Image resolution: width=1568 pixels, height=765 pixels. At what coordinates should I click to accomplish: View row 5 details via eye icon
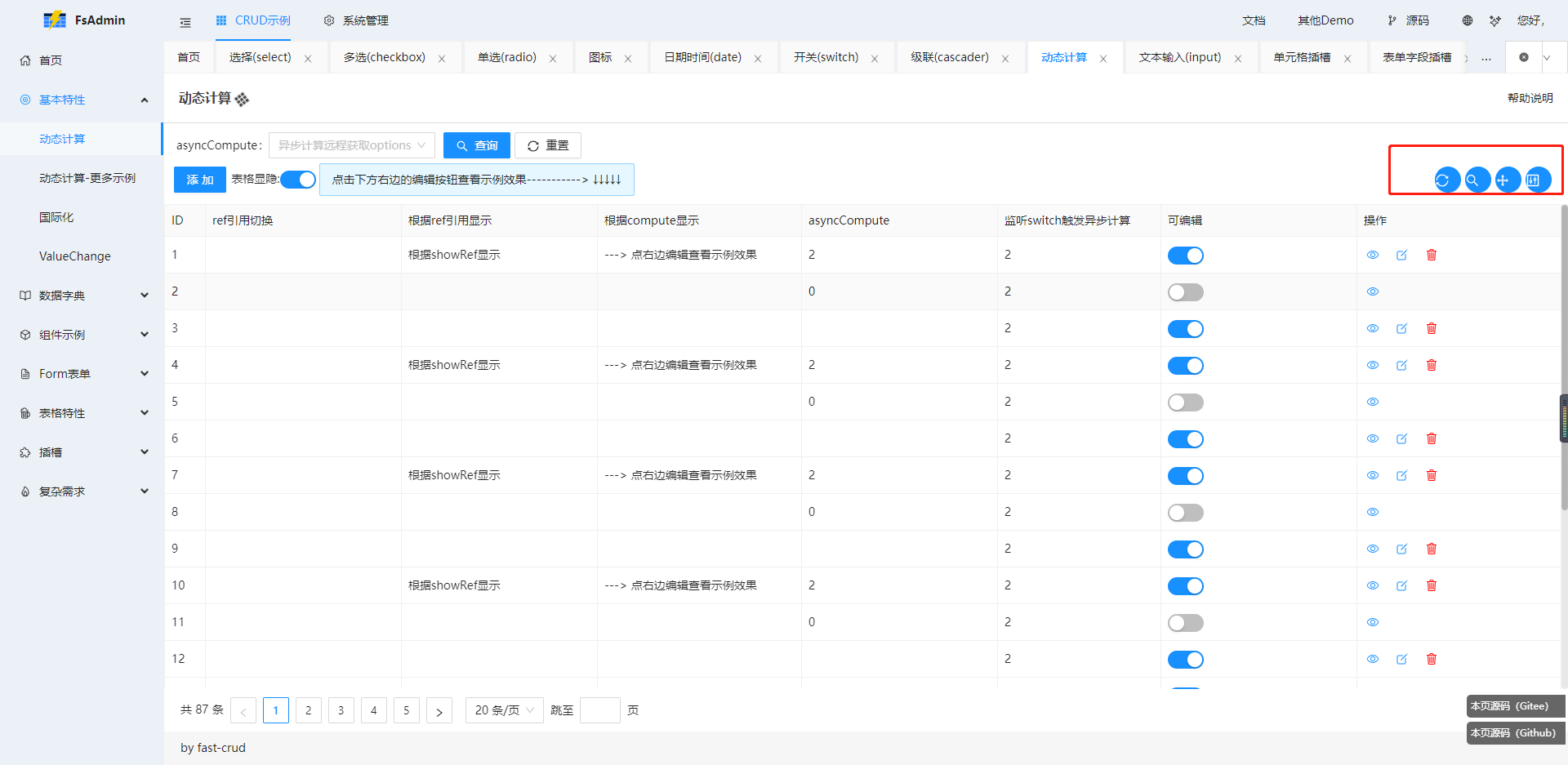click(1373, 402)
